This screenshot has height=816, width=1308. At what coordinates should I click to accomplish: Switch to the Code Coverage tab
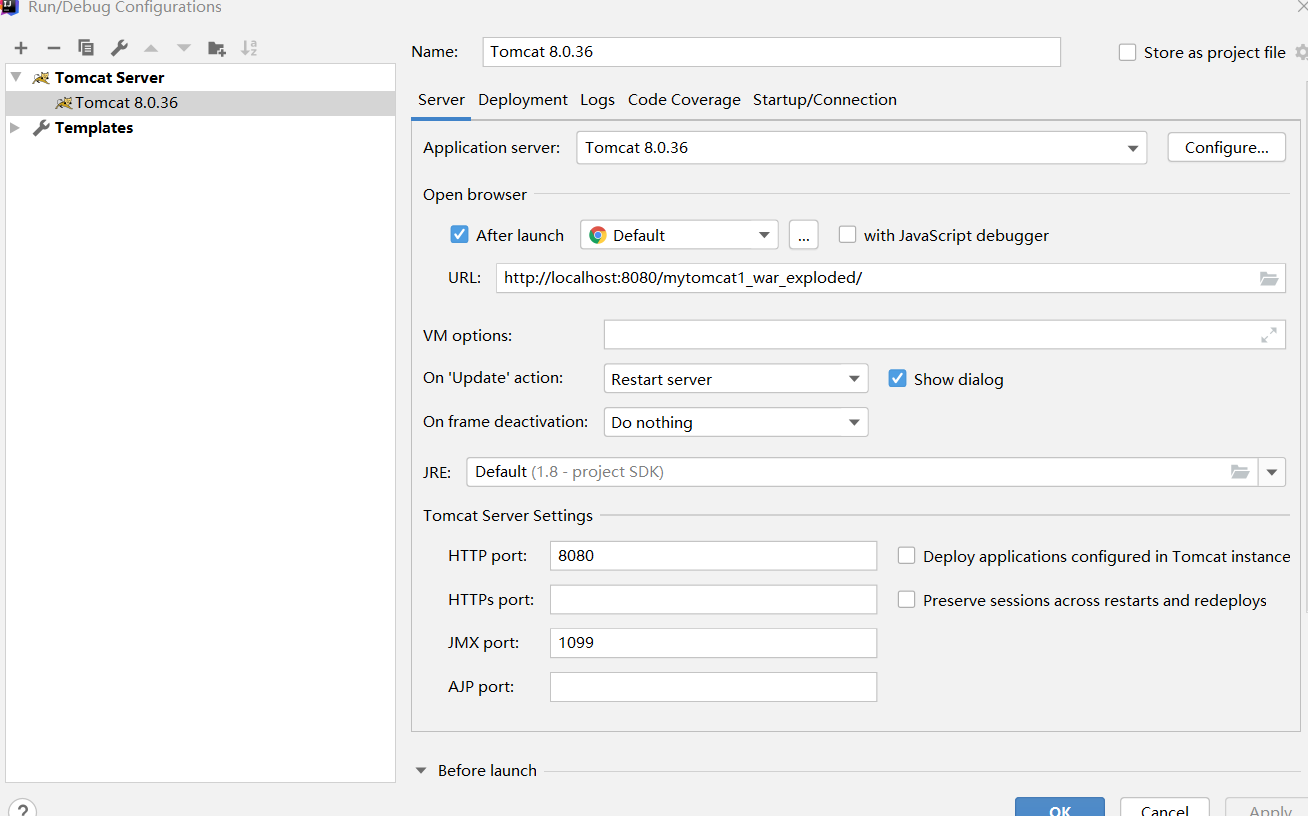(684, 100)
